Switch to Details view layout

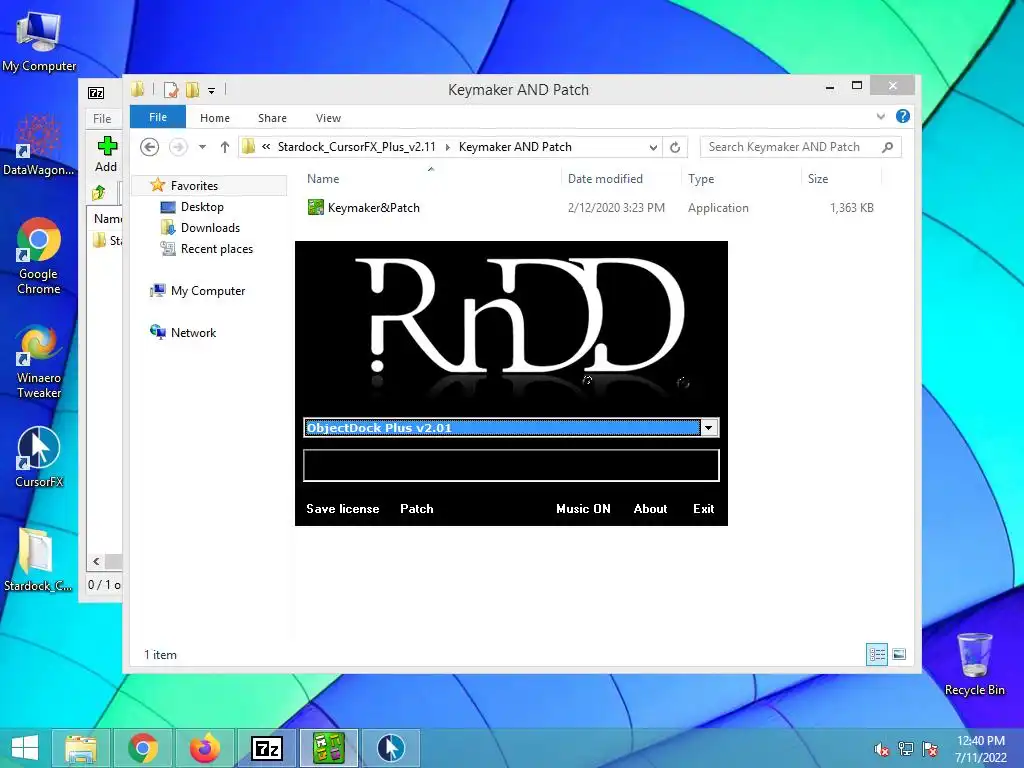[876, 654]
